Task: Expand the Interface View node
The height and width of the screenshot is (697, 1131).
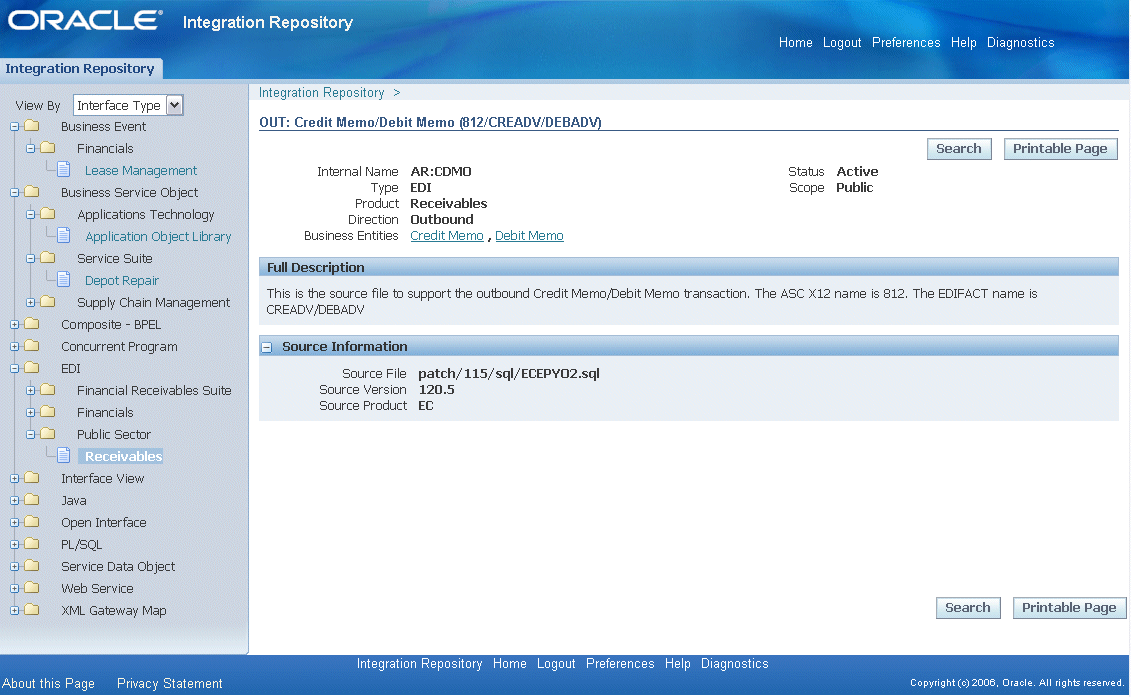Action: (14, 478)
